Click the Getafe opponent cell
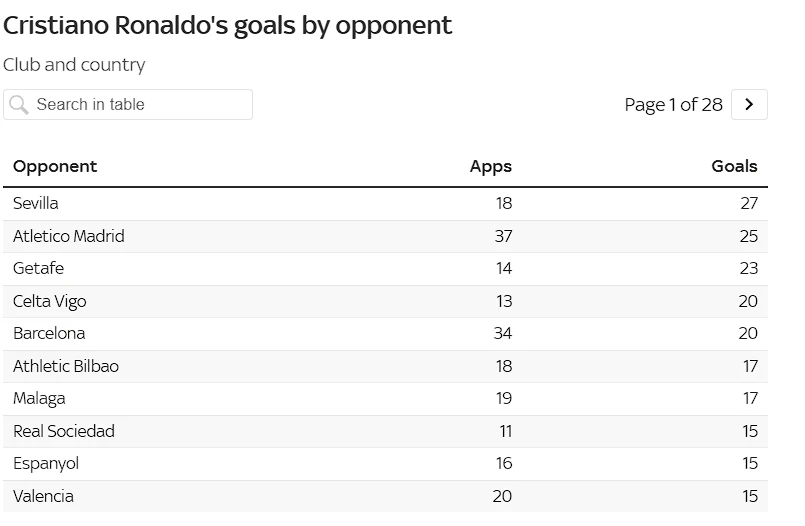This screenshot has height=526, width=805. pos(38,269)
